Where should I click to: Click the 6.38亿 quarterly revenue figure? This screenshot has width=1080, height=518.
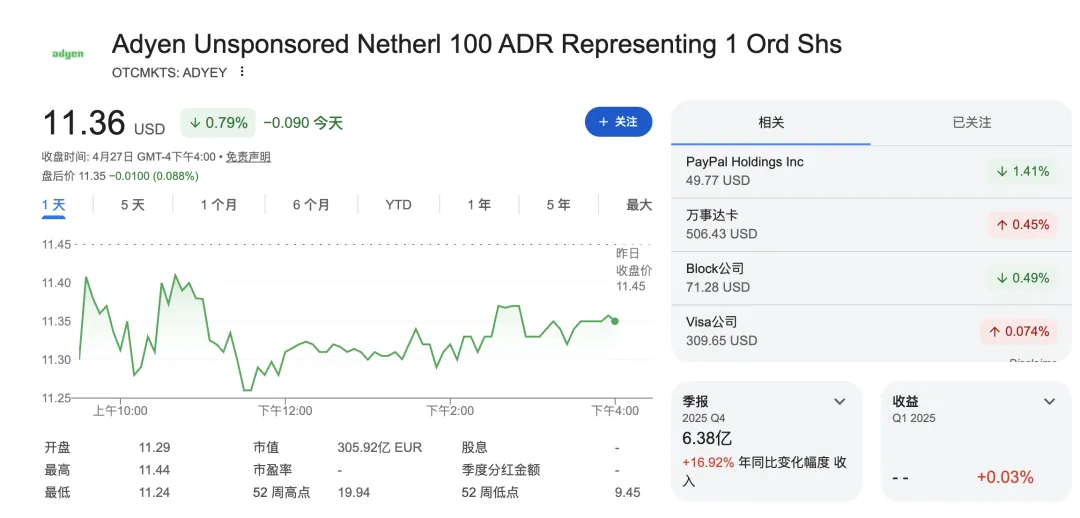point(707,438)
